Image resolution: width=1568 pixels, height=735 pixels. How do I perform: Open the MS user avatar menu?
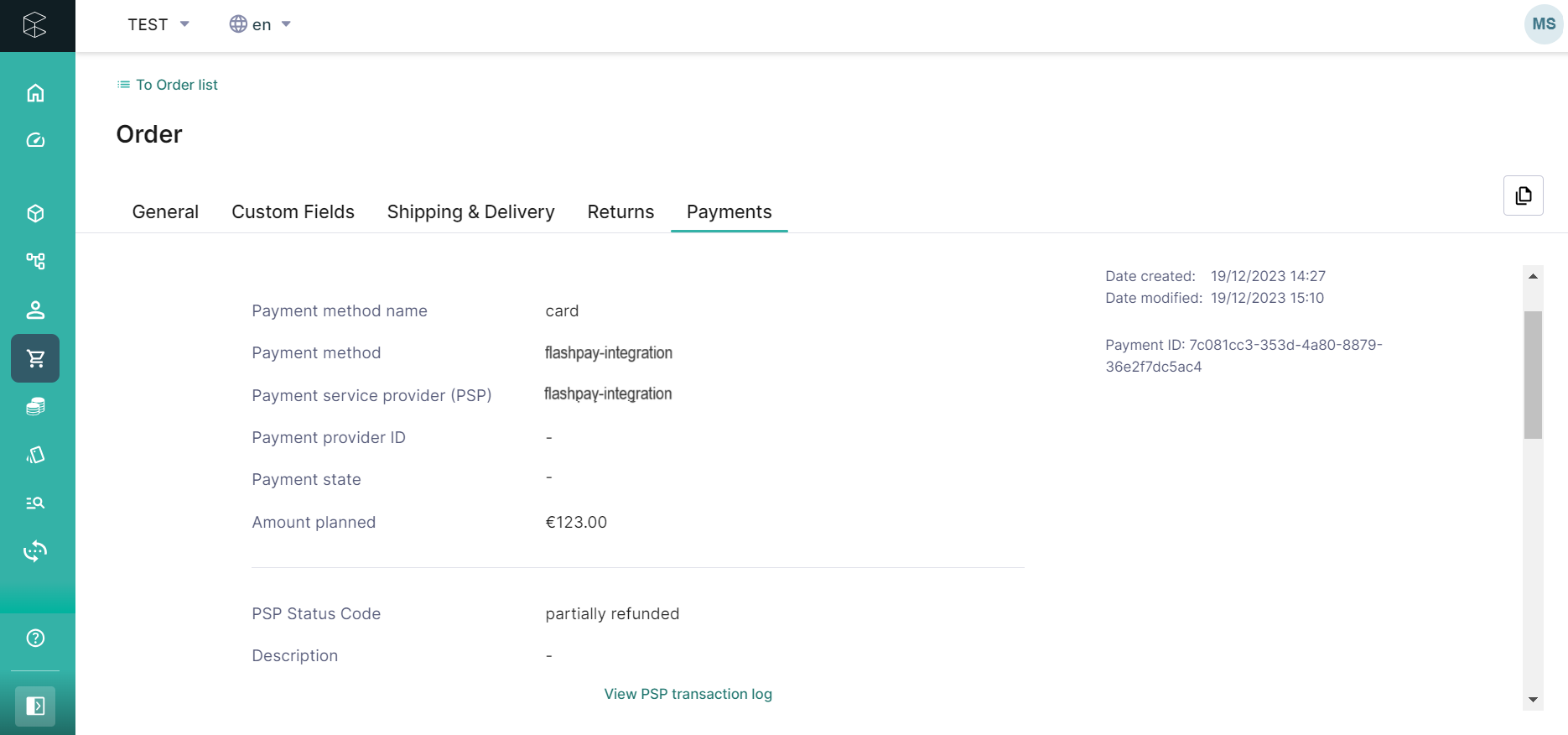coord(1543,24)
